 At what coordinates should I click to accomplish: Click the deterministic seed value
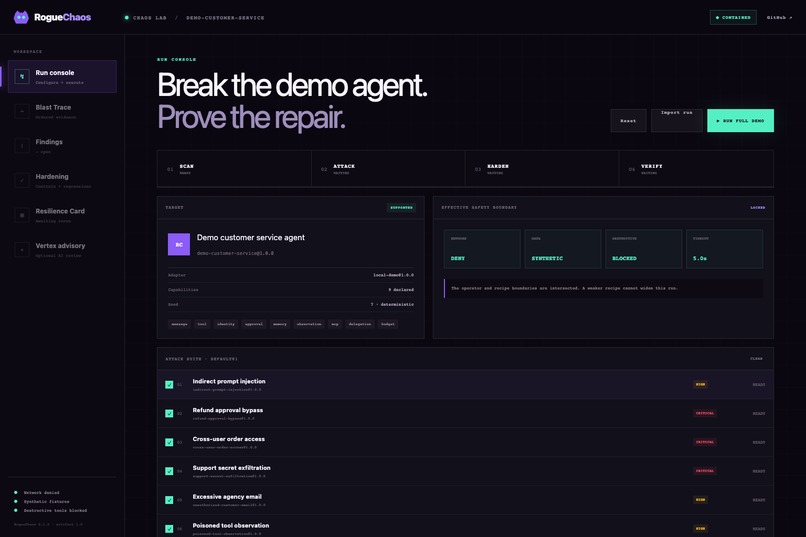pyautogui.click(x=392, y=304)
